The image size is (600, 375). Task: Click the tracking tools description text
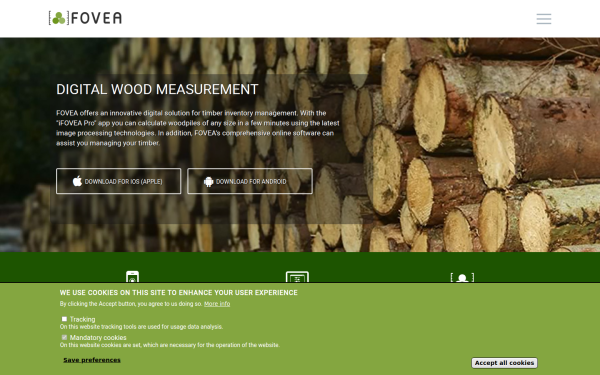pyautogui.click(x=141, y=327)
